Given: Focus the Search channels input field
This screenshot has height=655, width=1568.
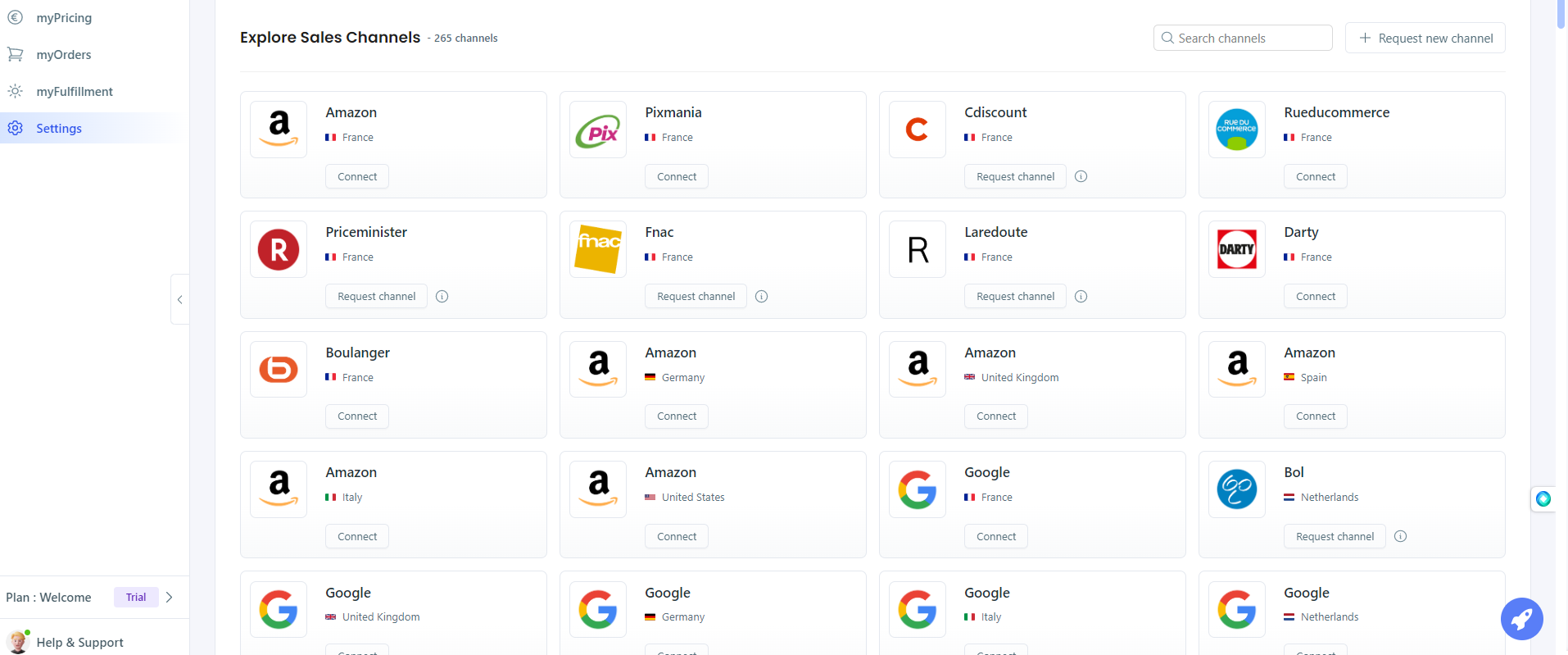Looking at the screenshot, I should [1243, 38].
